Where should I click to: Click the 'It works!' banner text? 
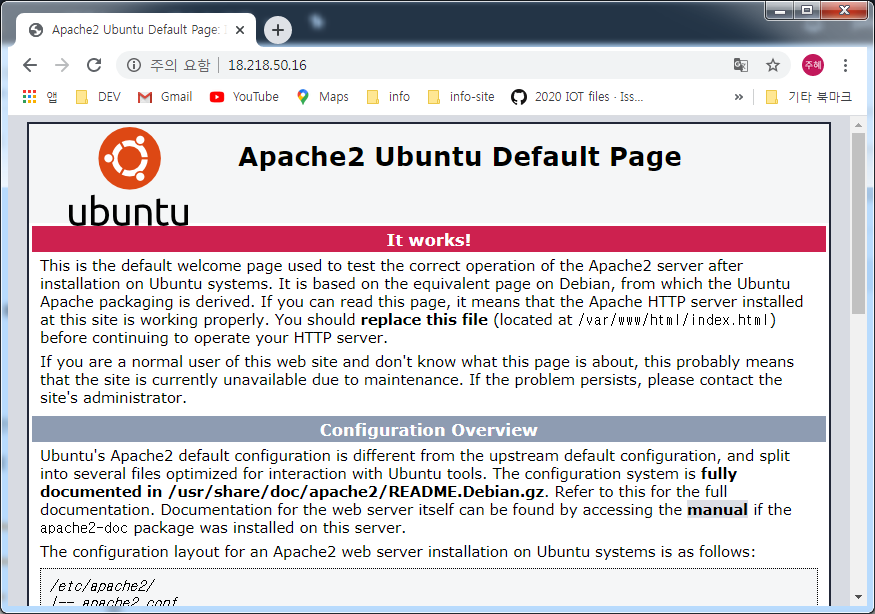pyautogui.click(x=429, y=240)
